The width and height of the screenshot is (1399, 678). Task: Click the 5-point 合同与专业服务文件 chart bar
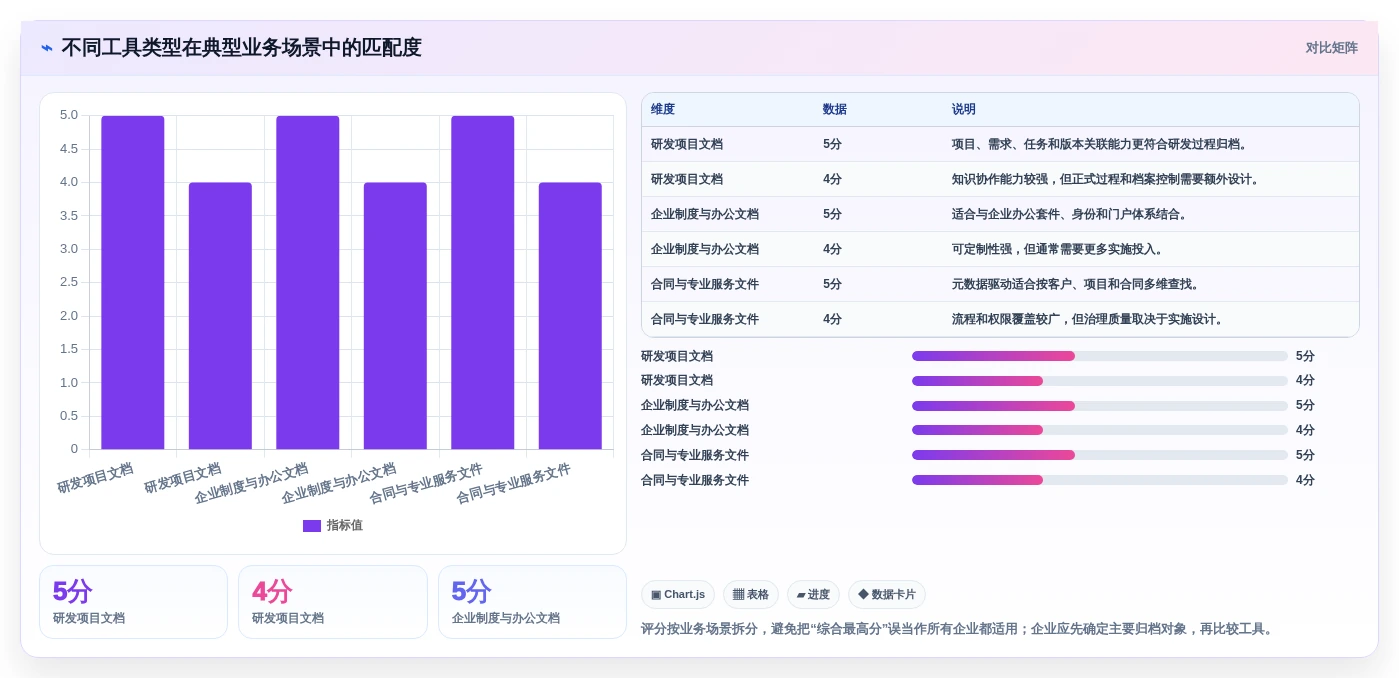pyautogui.click(x=483, y=283)
